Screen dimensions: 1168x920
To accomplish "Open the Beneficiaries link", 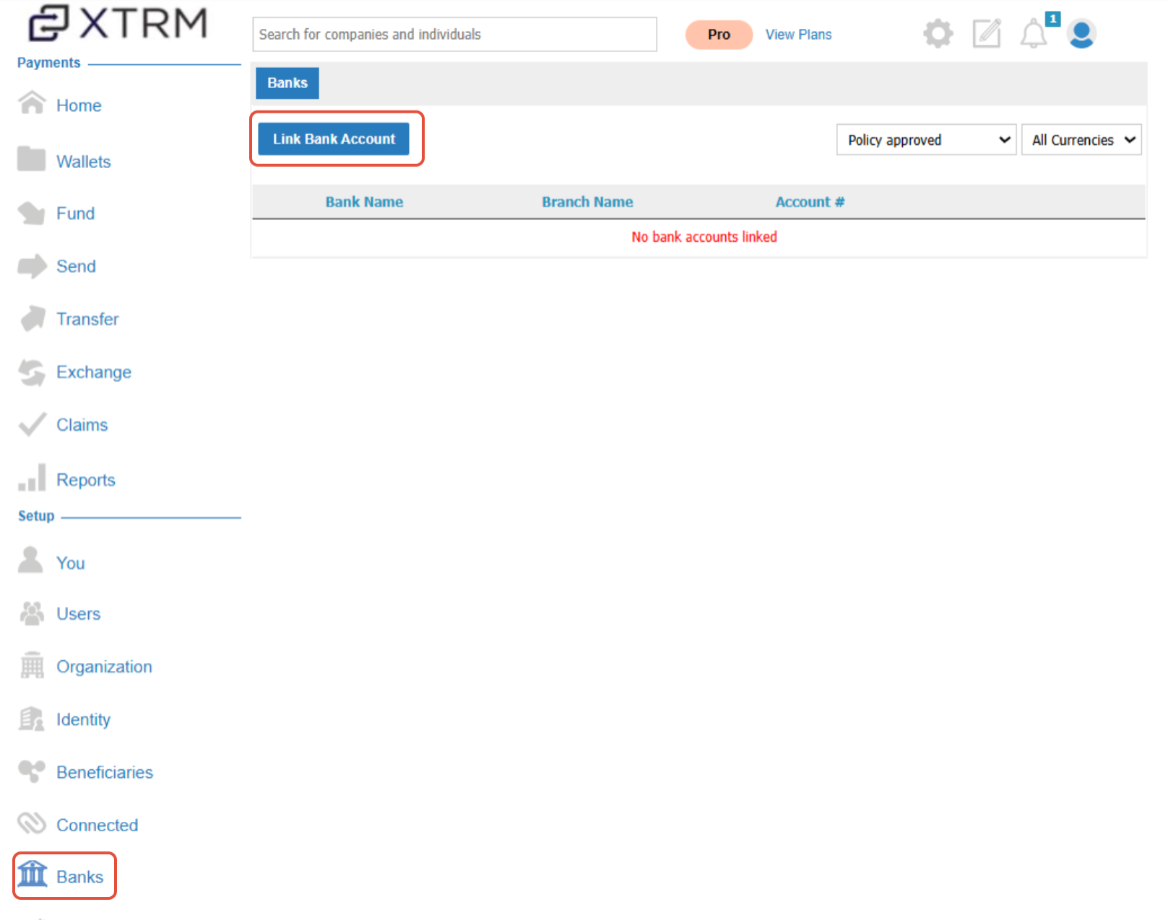I will (105, 773).
